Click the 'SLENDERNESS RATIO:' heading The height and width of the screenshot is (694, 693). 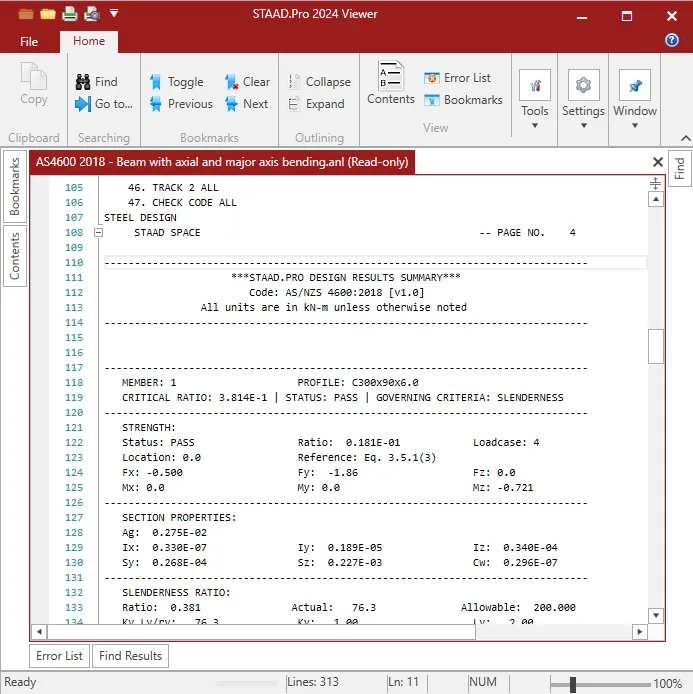(x=176, y=592)
